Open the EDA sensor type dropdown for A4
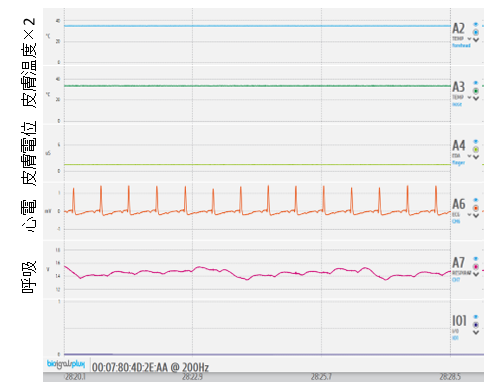503x388 pixels. pos(469,156)
